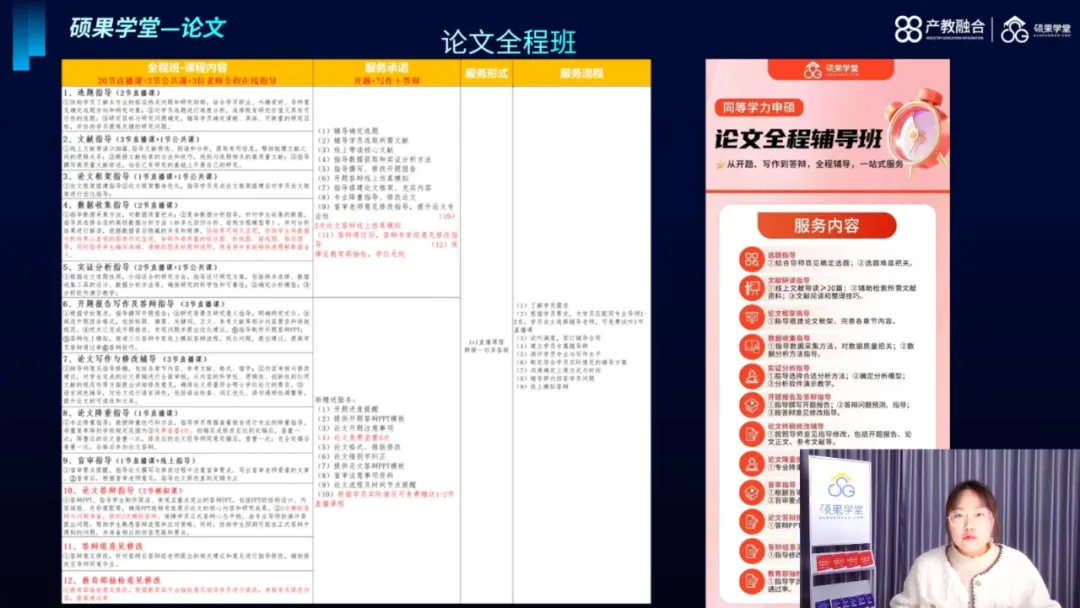
Task: Click the red subtitle under 全程班-课程内容 header
Action: [x=187, y=81]
